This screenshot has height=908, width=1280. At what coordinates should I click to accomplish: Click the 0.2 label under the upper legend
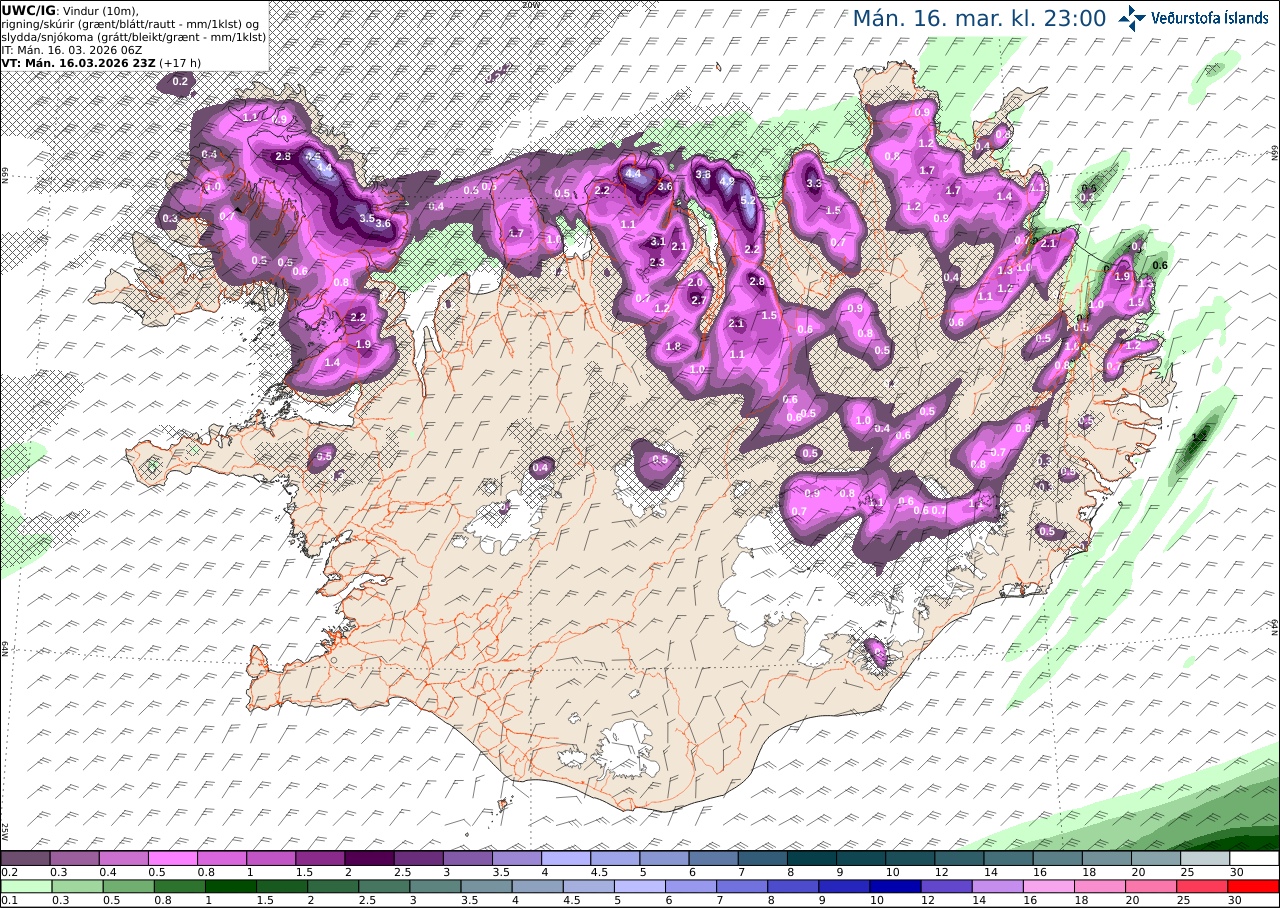9,873
